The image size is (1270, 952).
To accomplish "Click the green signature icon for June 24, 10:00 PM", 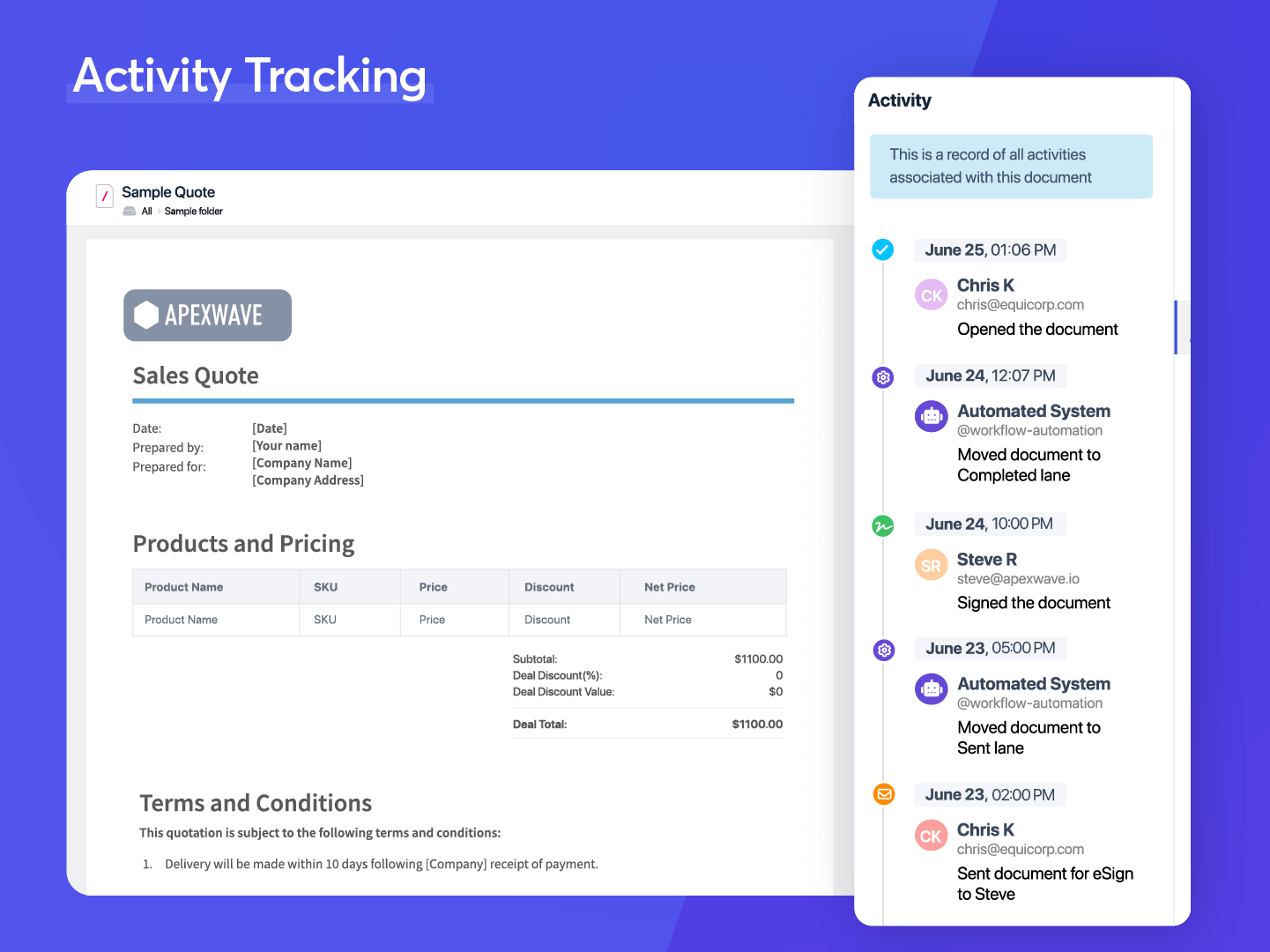I will click(883, 526).
